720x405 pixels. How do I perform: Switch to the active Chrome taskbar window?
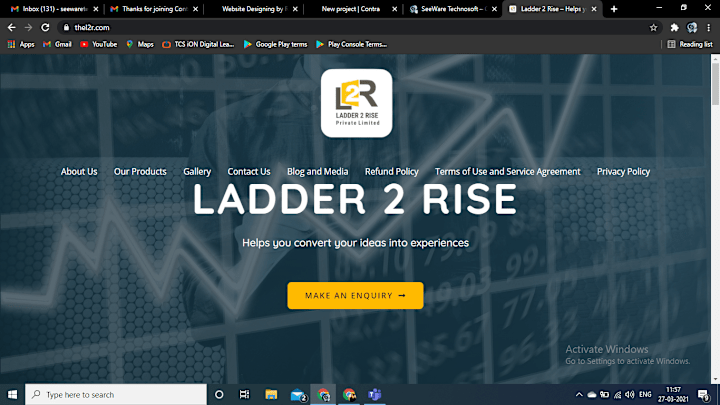tap(323, 394)
